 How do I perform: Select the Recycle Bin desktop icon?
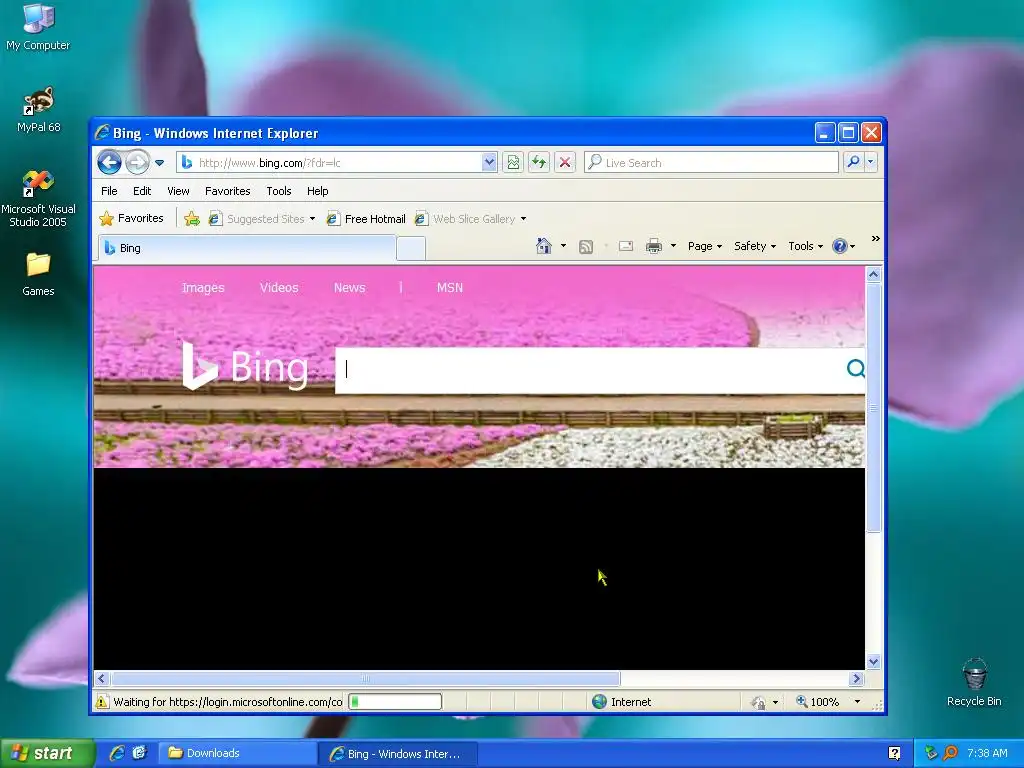point(974,682)
